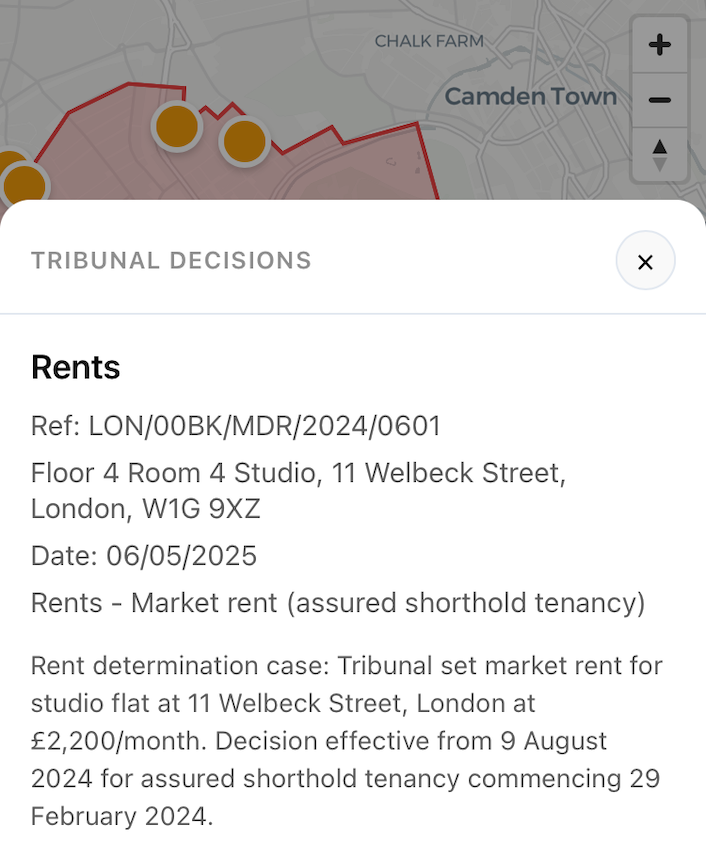Open the fully visible orange marker at left edge
The image size is (706, 860).
pyautogui.click(x=24, y=186)
